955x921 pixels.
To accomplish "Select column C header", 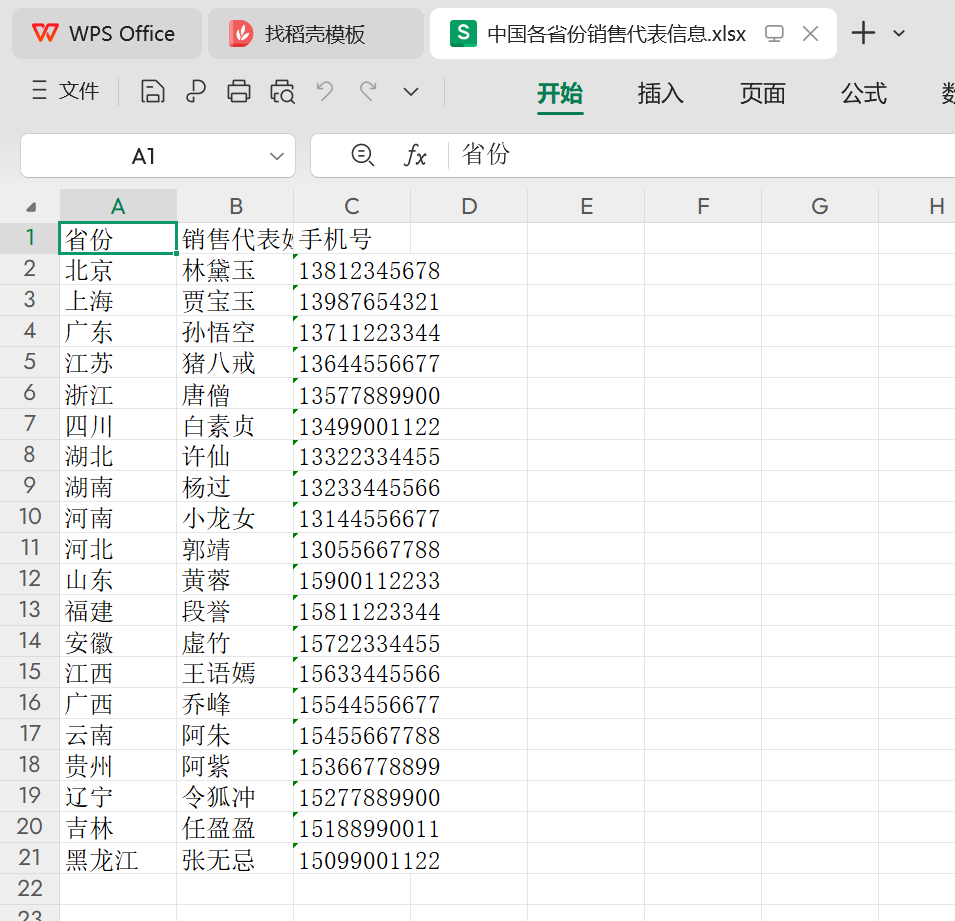I will pos(352,206).
